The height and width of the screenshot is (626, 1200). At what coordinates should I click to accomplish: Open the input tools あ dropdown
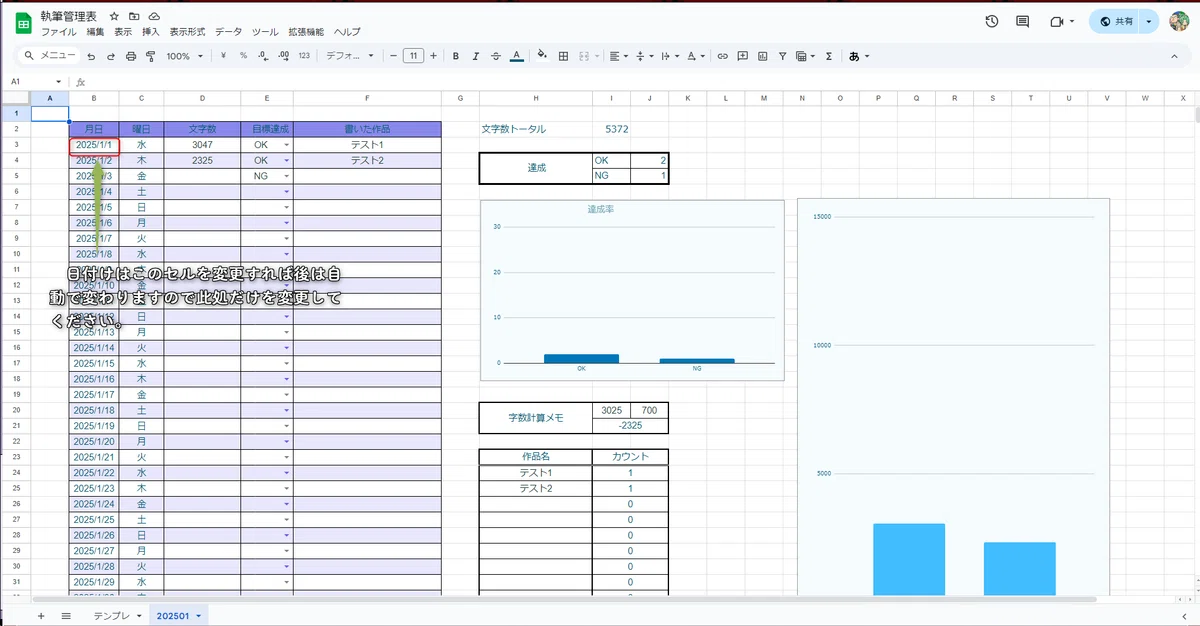point(859,56)
